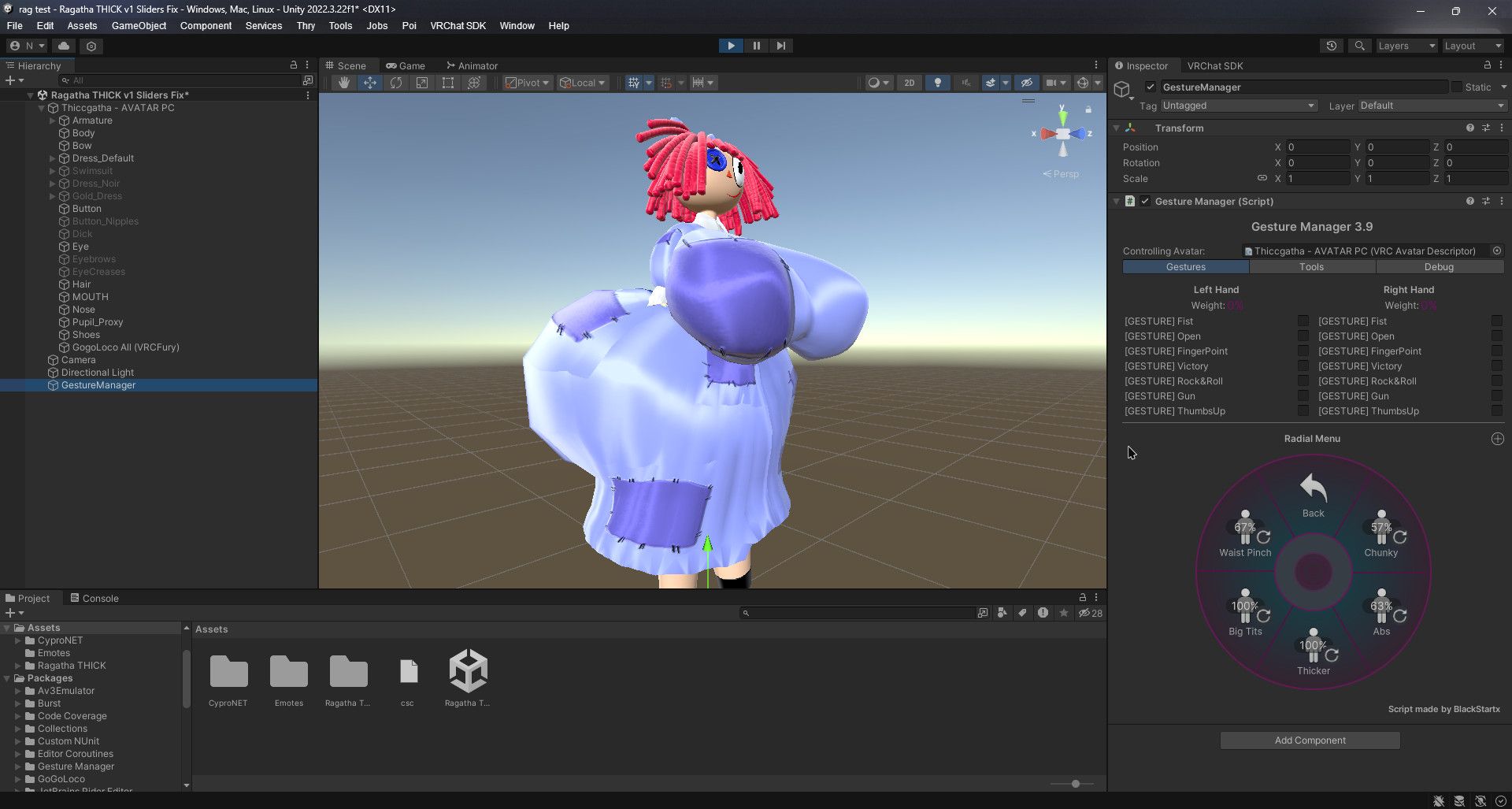Viewport: 1512px width, 809px height.
Task: Click the Add Component button
Action: point(1310,740)
